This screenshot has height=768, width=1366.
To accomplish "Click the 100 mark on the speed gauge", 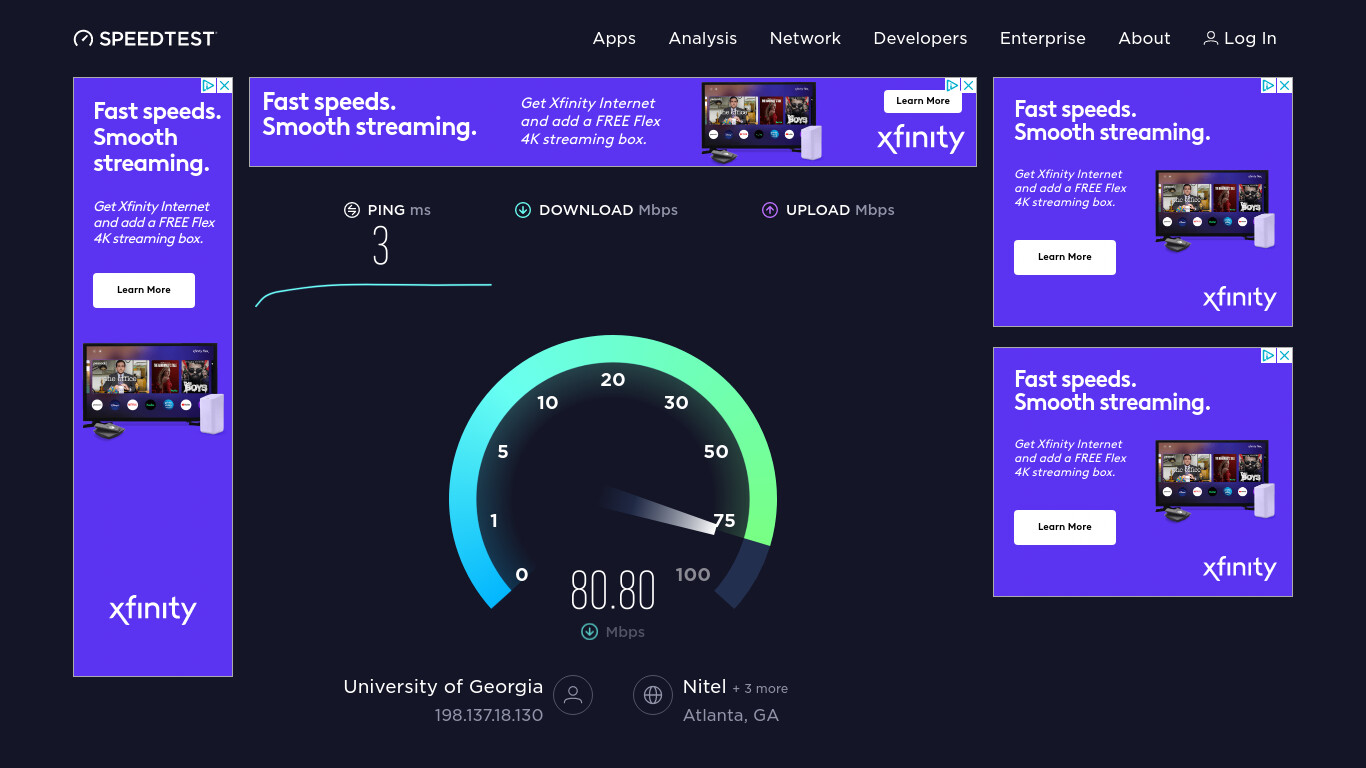I will point(693,575).
